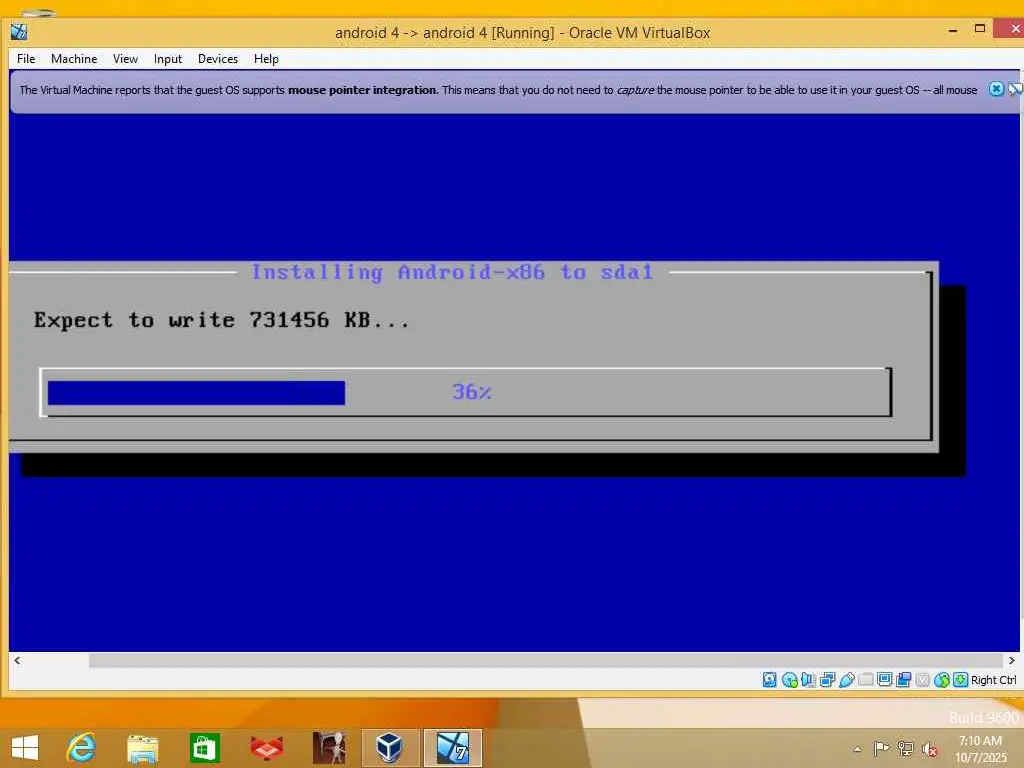Click the recording indicator icon
The image size is (1024, 768).
904,680
